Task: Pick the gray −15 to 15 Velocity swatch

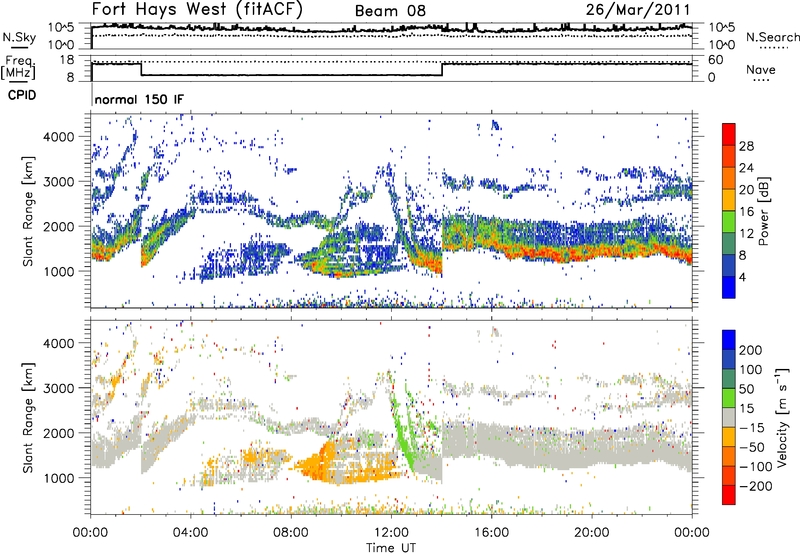Action: click(x=729, y=417)
